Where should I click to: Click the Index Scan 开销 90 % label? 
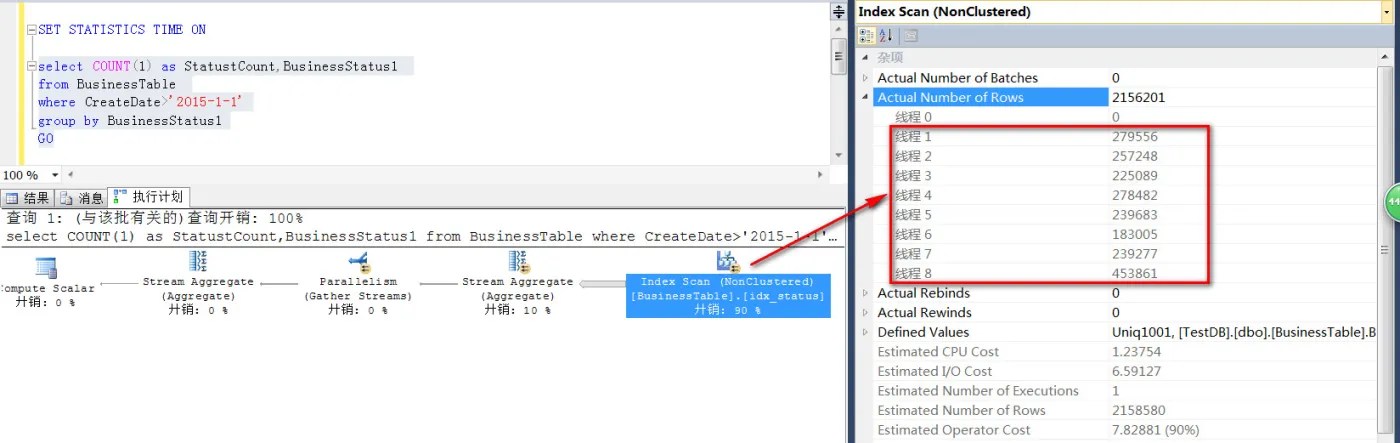[727, 310]
